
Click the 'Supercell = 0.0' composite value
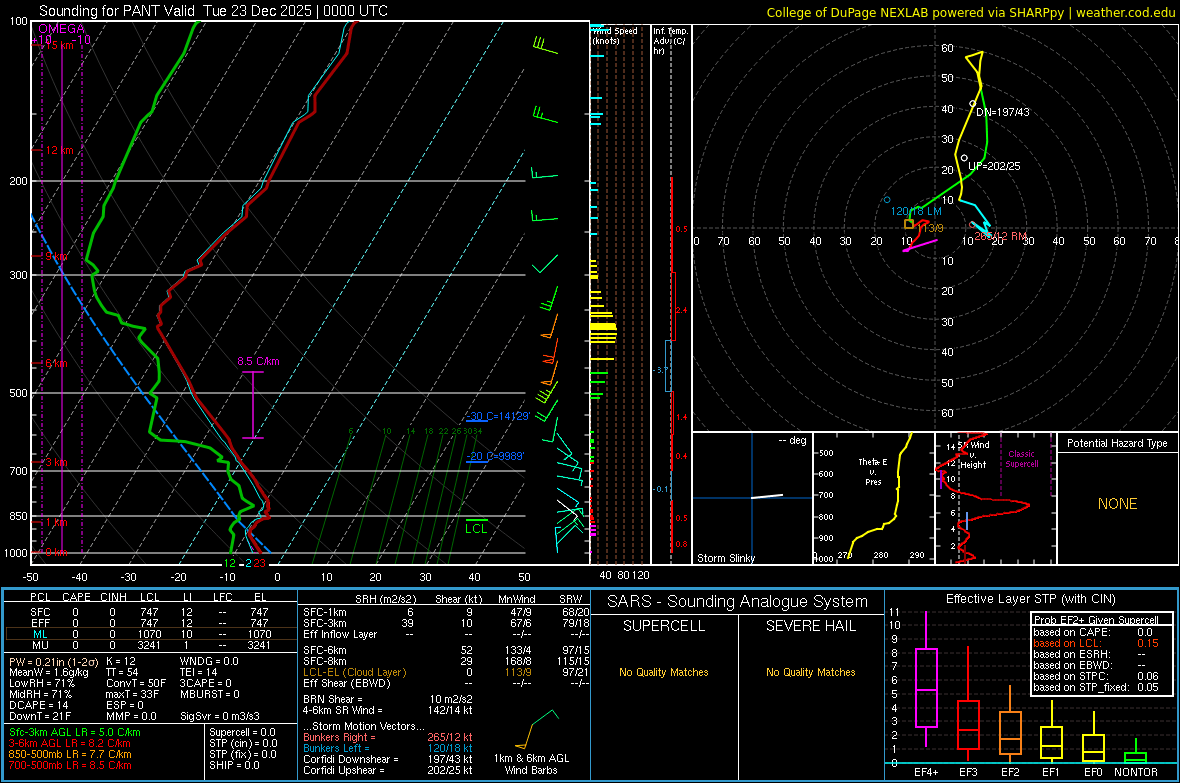(242, 732)
